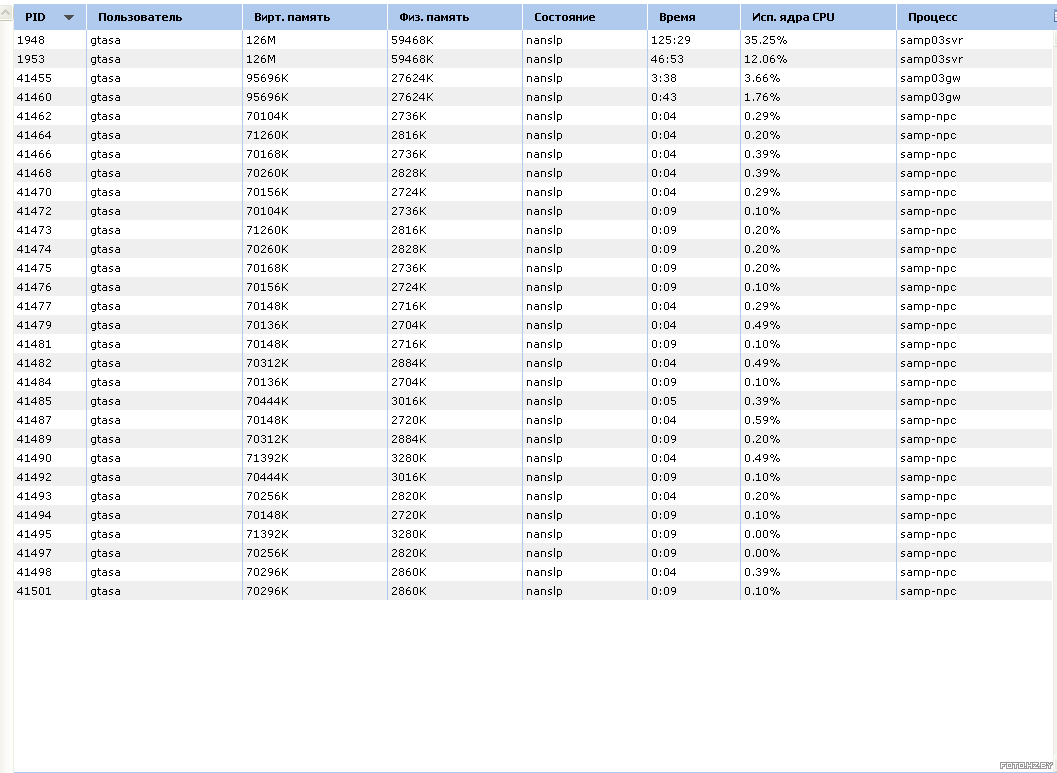Sort by Состояние column header
The image size is (1057, 773).
click(x=585, y=18)
